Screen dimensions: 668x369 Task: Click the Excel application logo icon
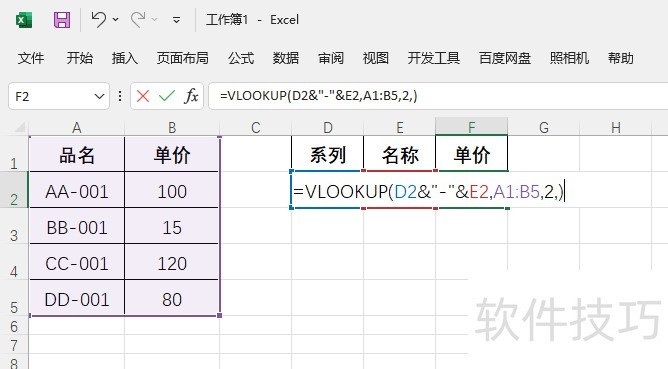24,20
